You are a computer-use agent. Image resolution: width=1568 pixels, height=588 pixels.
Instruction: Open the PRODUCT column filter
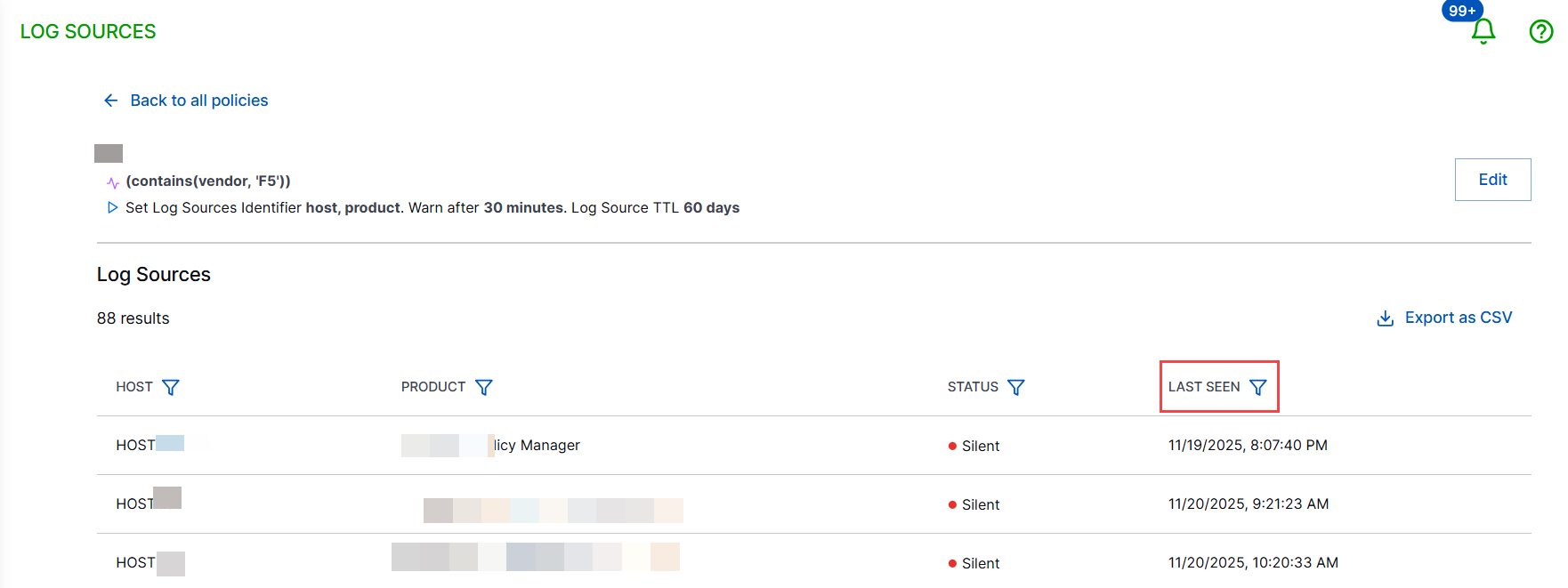pyautogui.click(x=483, y=387)
